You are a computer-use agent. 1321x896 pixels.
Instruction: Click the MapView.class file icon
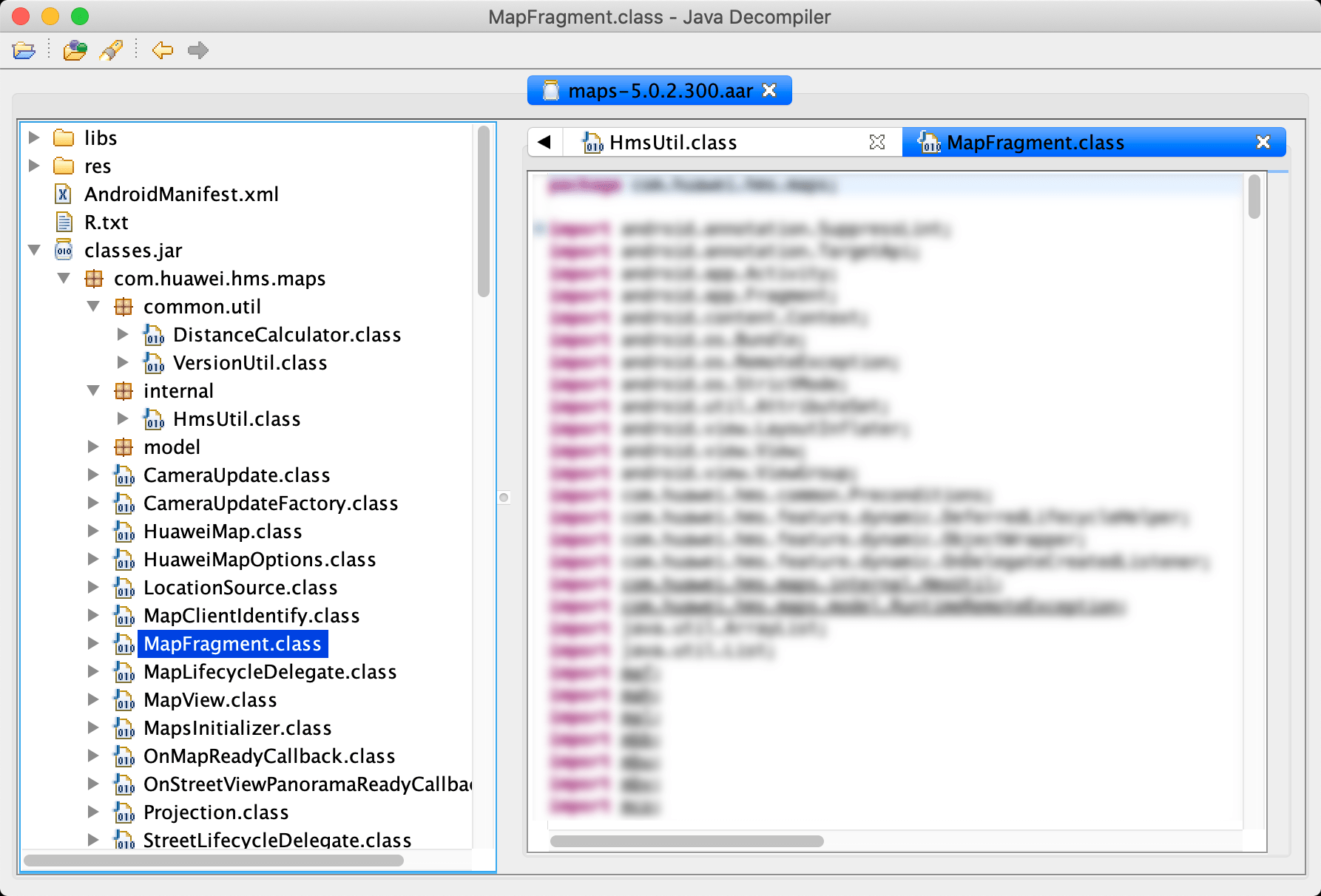(124, 700)
